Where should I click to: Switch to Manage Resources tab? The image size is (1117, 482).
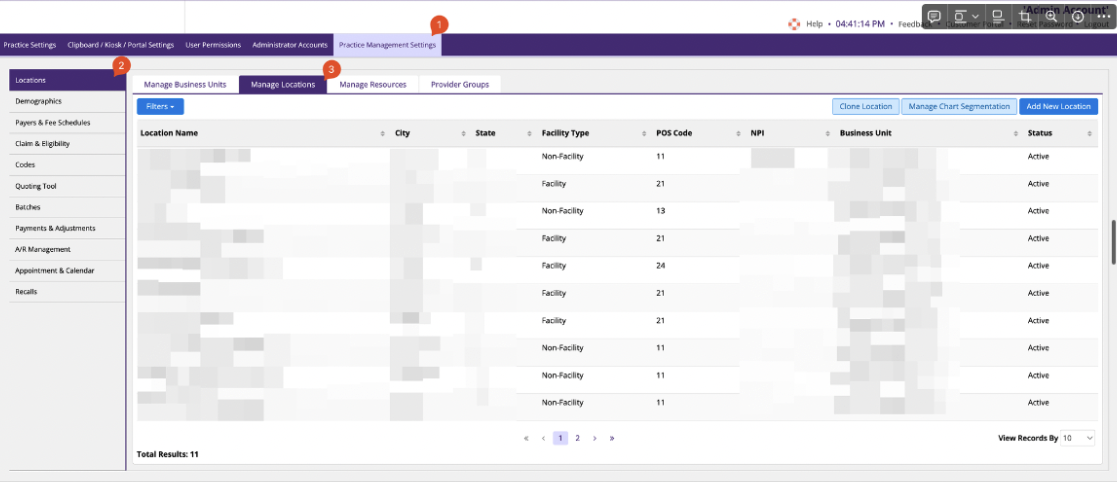click(373, 85)
